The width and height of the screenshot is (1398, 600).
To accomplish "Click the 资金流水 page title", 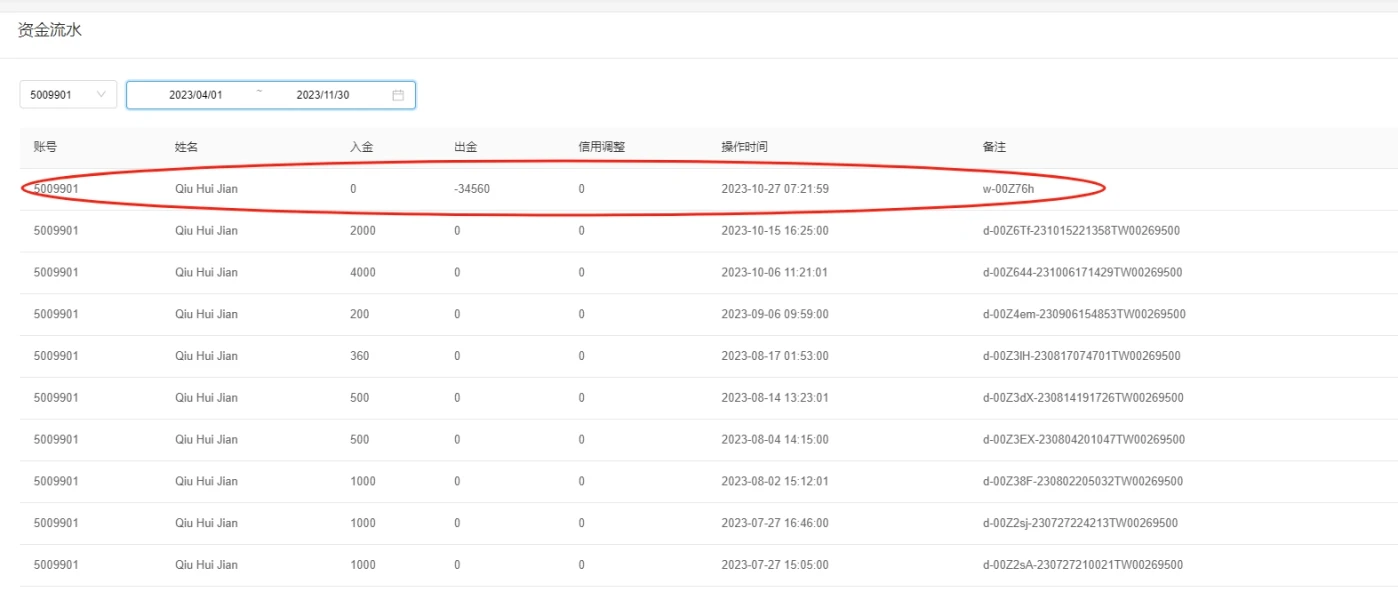I will [50, 31].
